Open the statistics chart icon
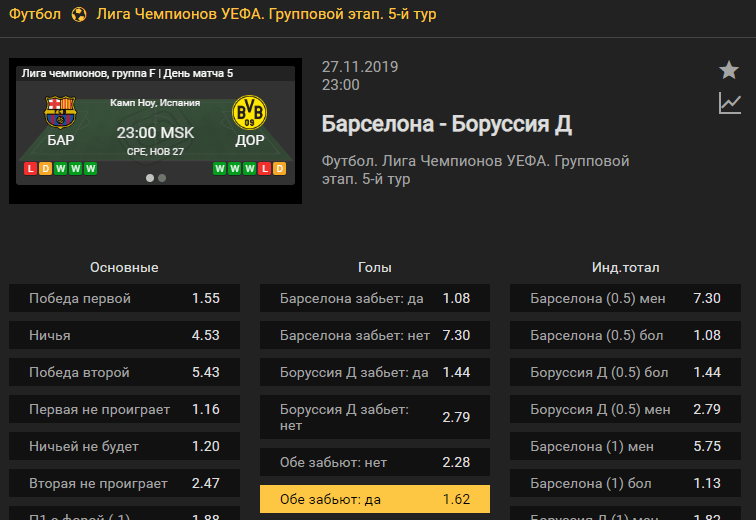 pyautogui.click(x=729, y=103)
